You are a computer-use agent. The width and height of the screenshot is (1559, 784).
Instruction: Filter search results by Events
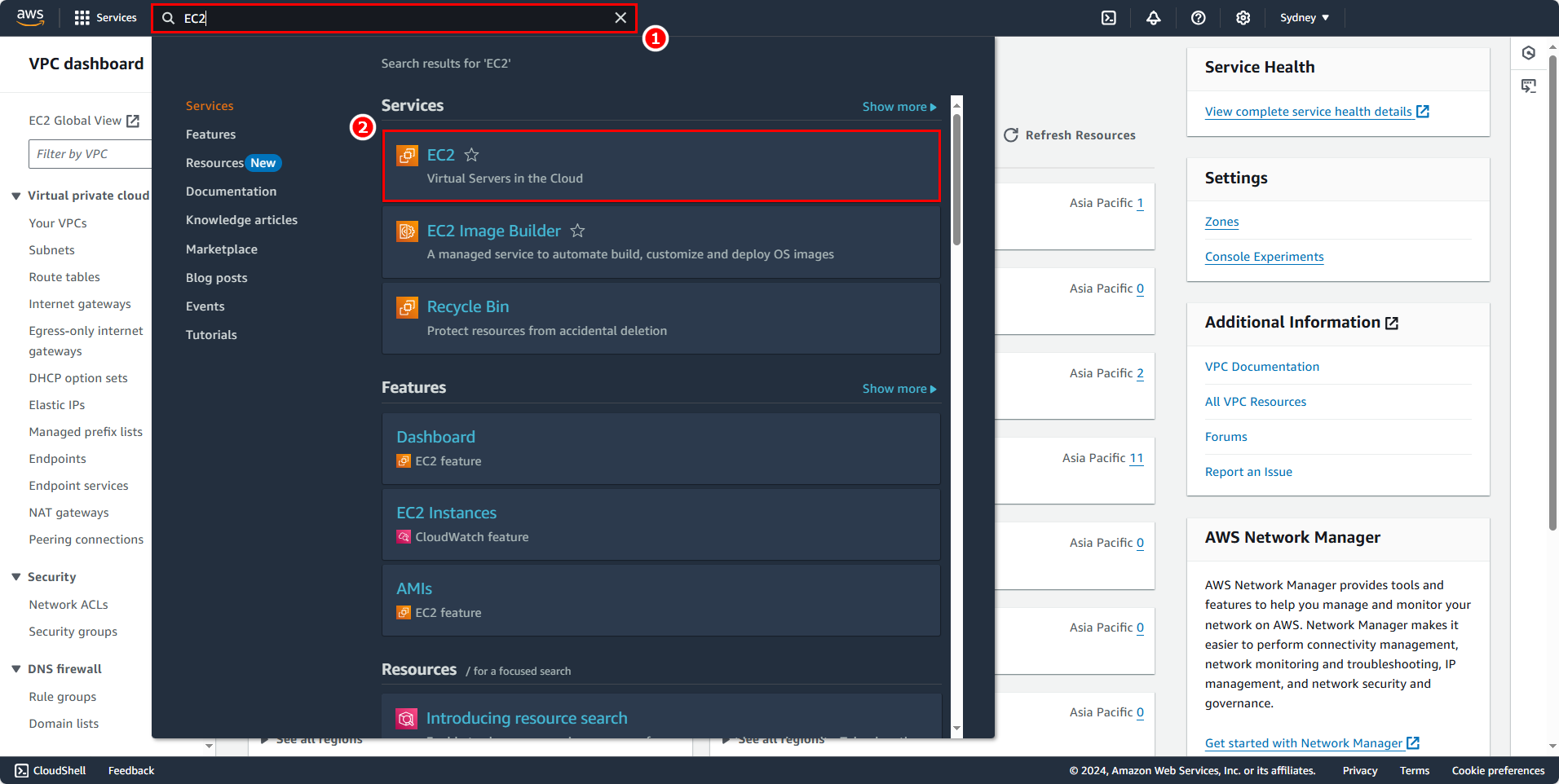pyautogui.click(x=205, y=306)
